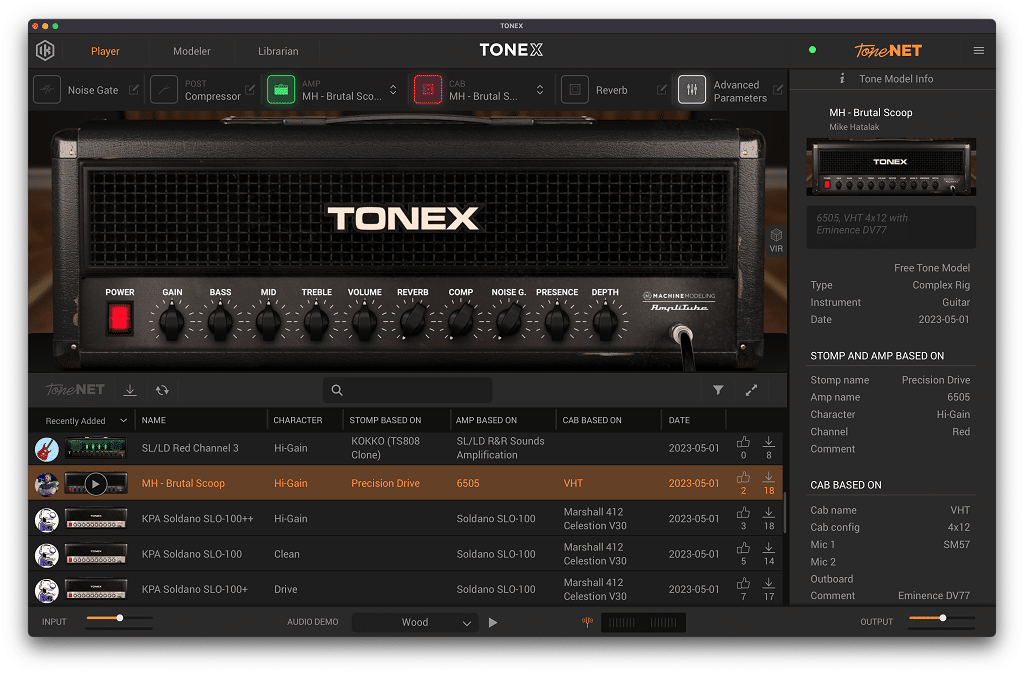Screen dimensions: 1024x674
Task: Toggle the amp POWER switch
Action: click(x=120, y=319)
